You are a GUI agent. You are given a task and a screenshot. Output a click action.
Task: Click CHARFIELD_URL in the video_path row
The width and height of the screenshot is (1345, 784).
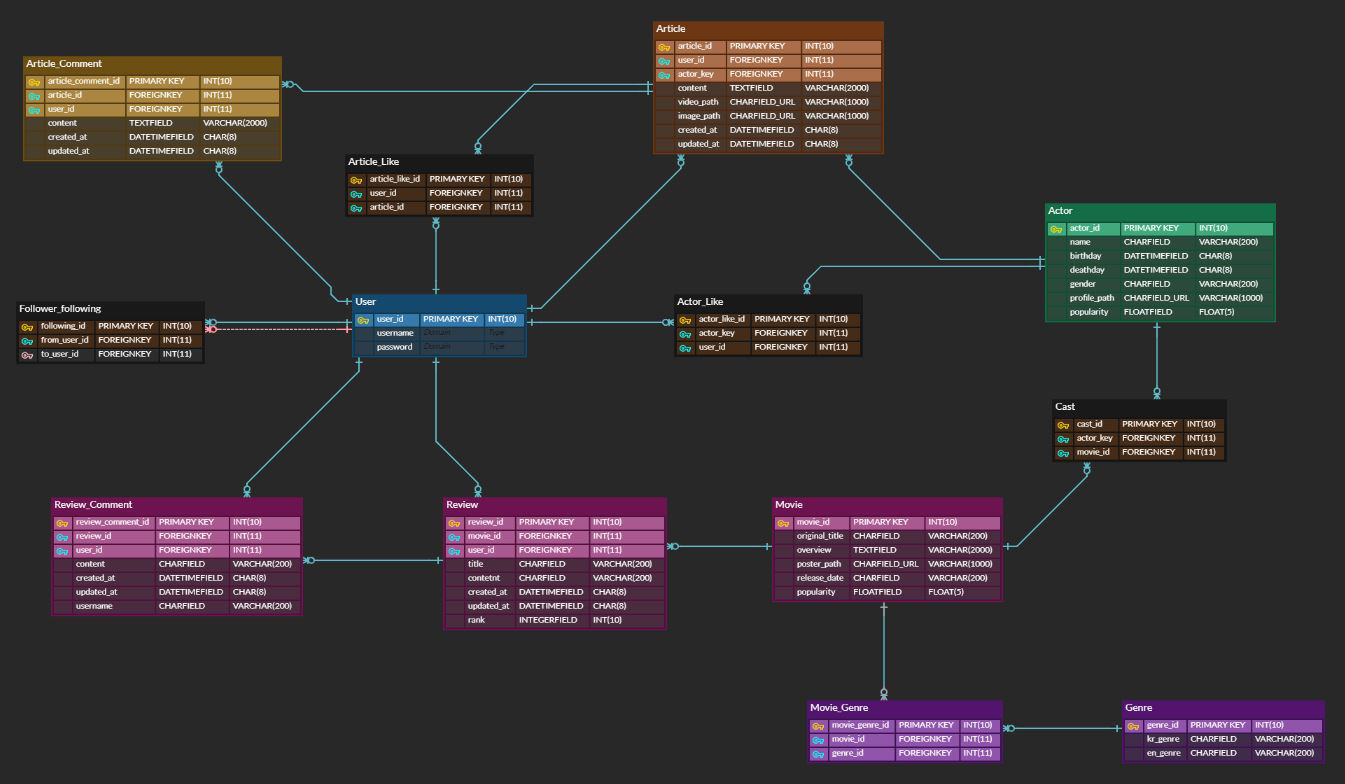click(x=762, y=102)
